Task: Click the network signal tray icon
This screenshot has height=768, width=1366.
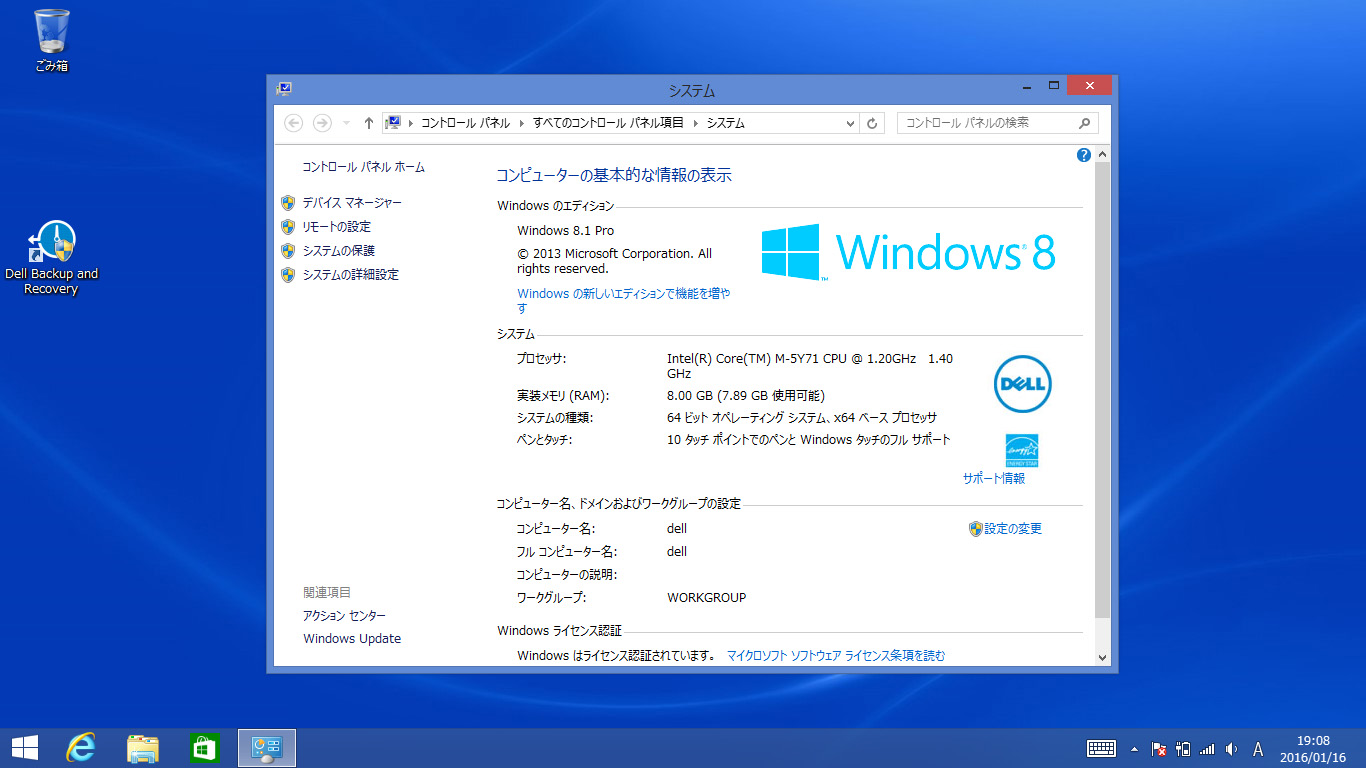Action: [x=1207, y=749]
